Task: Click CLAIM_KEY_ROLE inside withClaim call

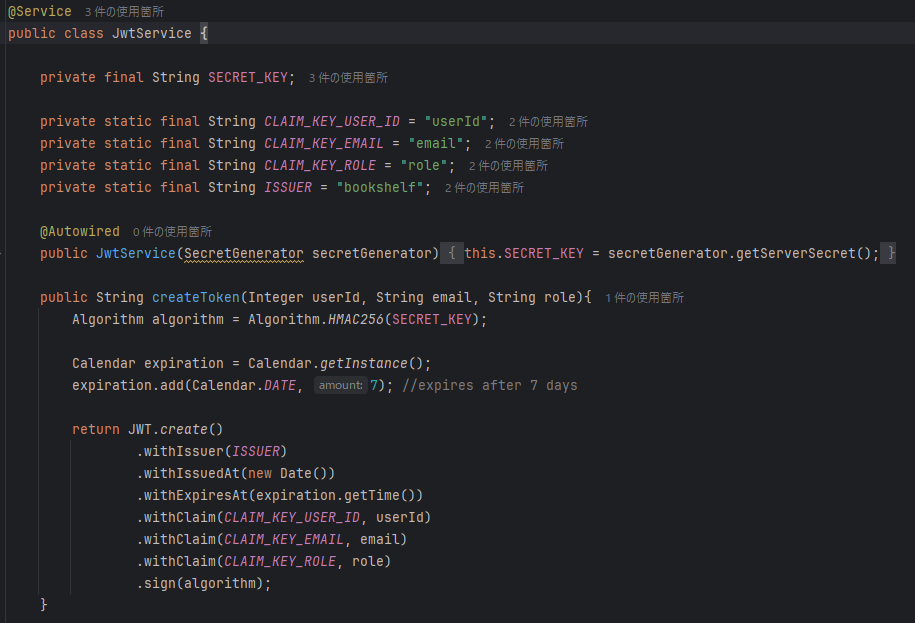Action: tap(280, 561)
